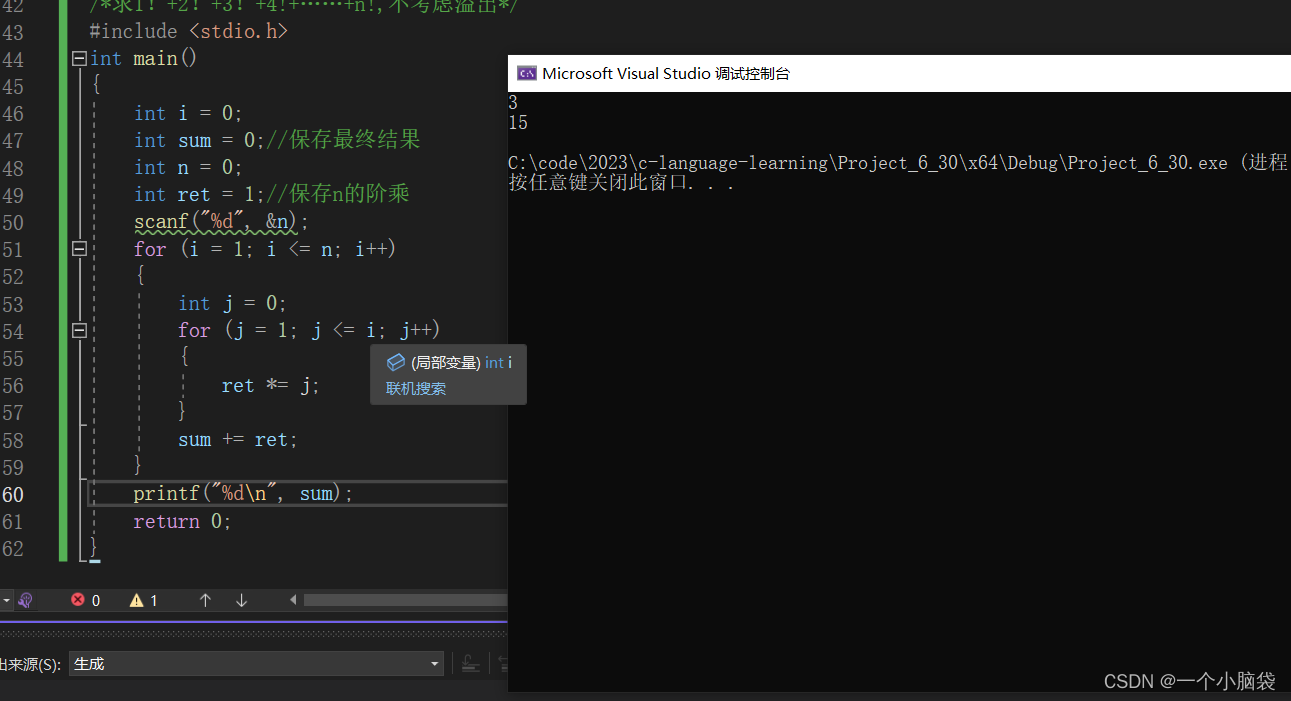Click the local variable cube icon in tooltip
Viewport: 1291px width, 701px height.
pos(395,362)
